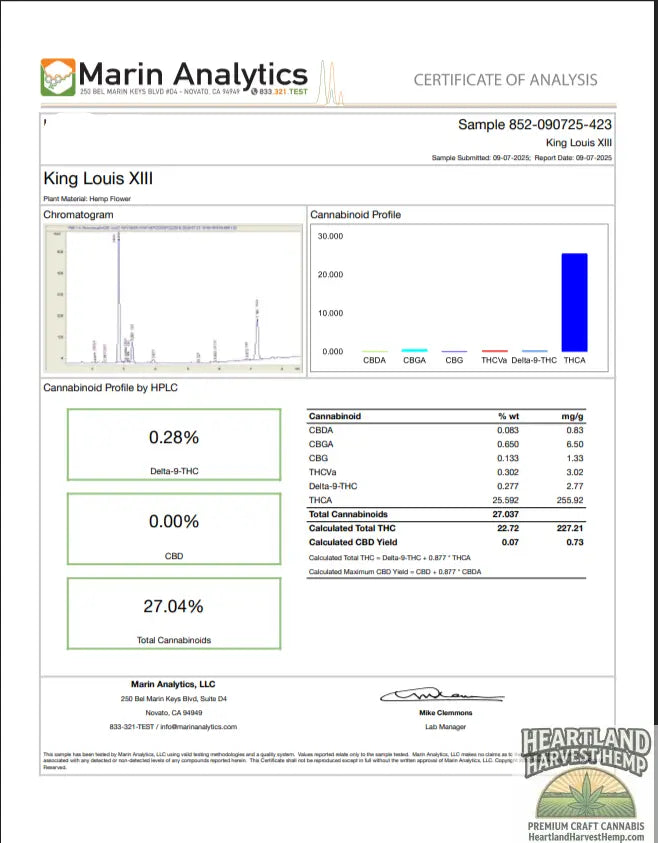The height and width of the screenshot is (843, 658).
Task: Click the CBG '1.33' mg/g cell
Action: (575, 458)
